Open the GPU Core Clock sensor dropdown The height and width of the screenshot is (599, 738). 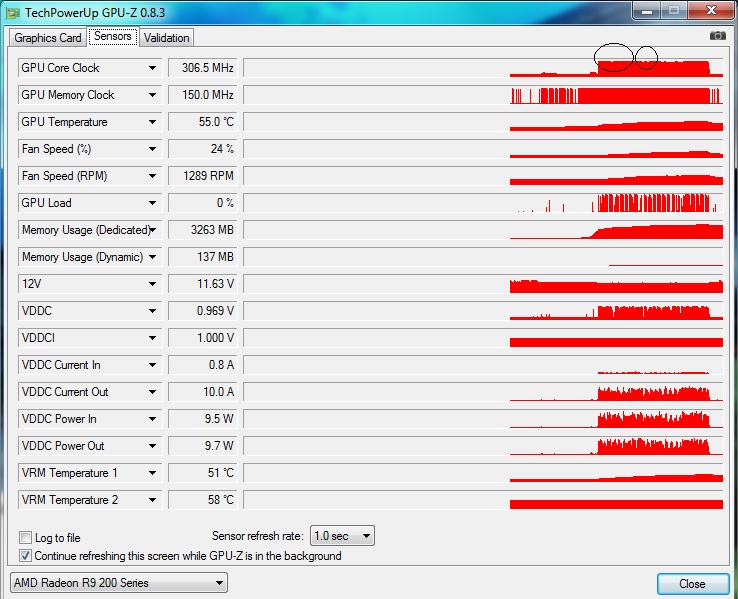[x=152, y=68]
